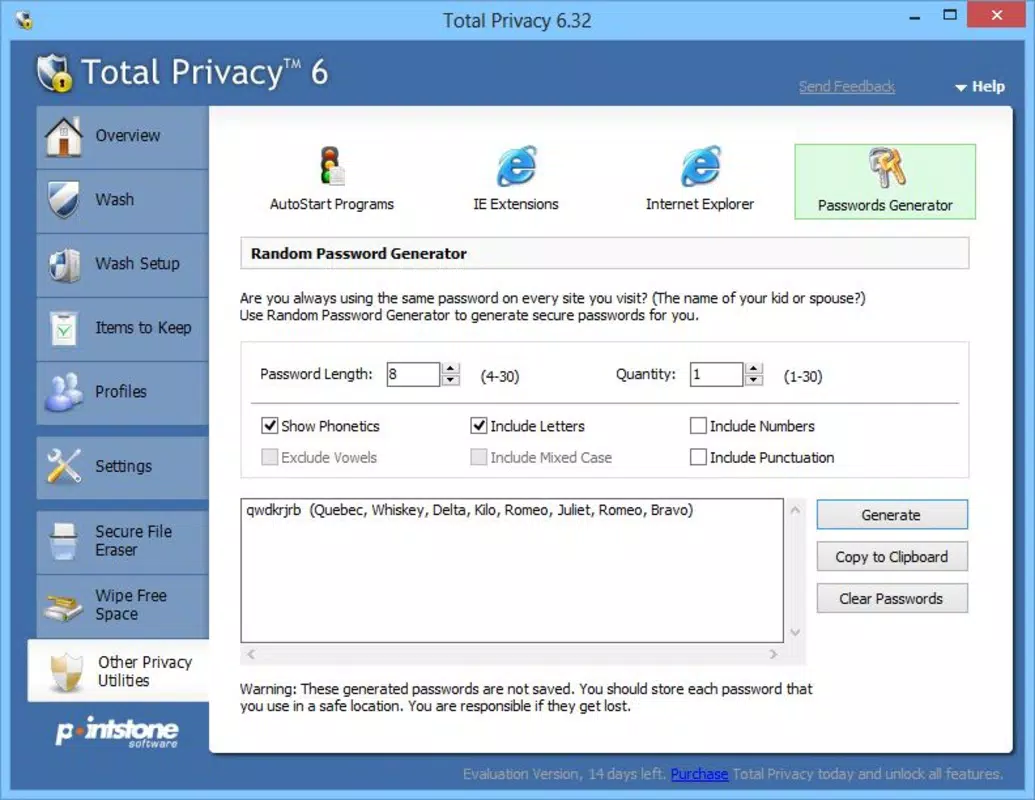
Task: Click the IE Extensions icon
Action: 516,166
